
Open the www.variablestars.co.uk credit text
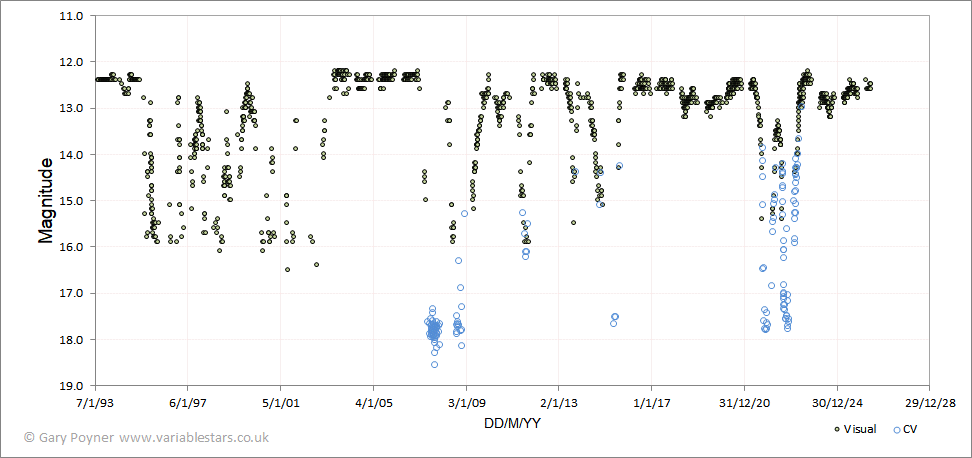pos(194,438)
